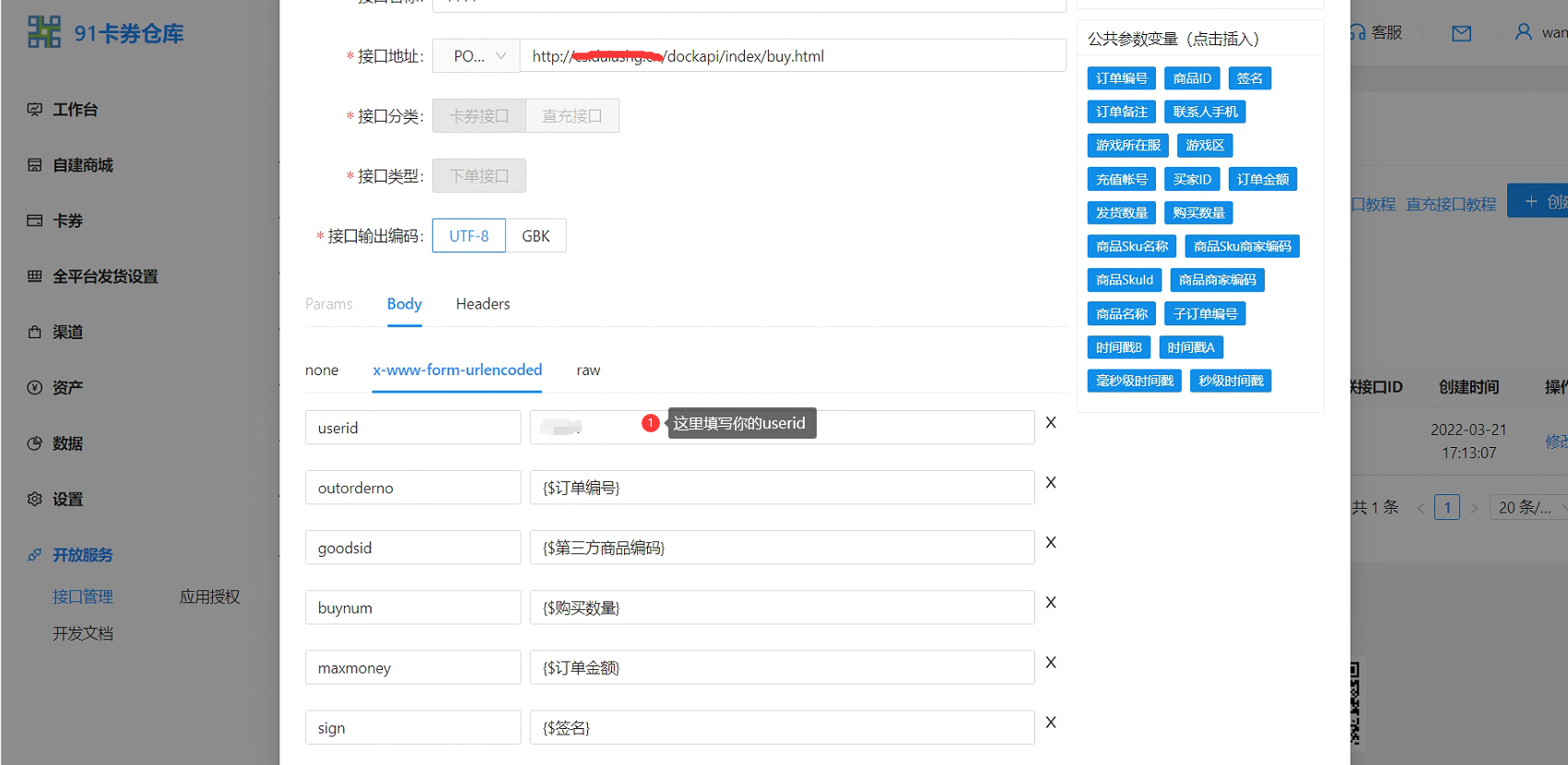Open 应用授权 submenu item
This screenshot has width=1568, height=765.
pos(209,596)
